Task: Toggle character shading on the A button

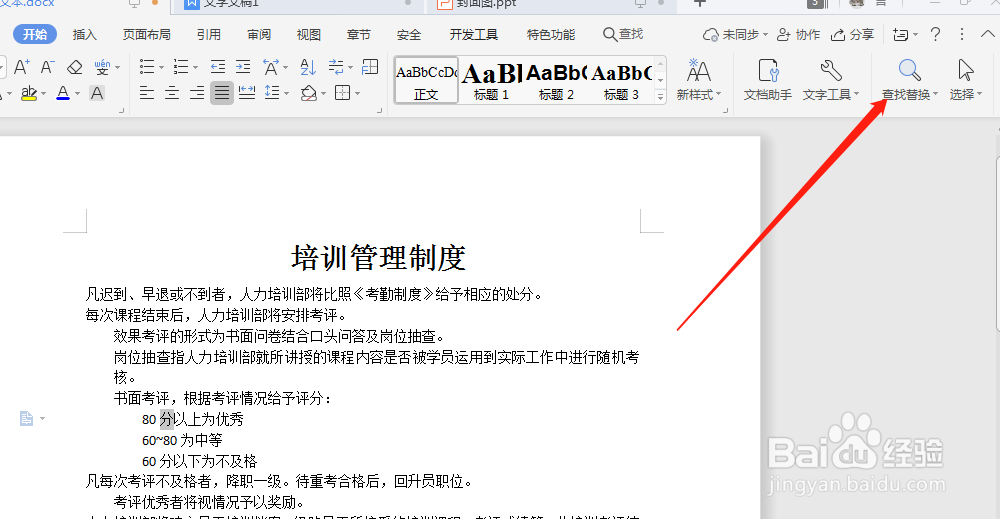Action: pyautogui.click(x=97, y=93)
